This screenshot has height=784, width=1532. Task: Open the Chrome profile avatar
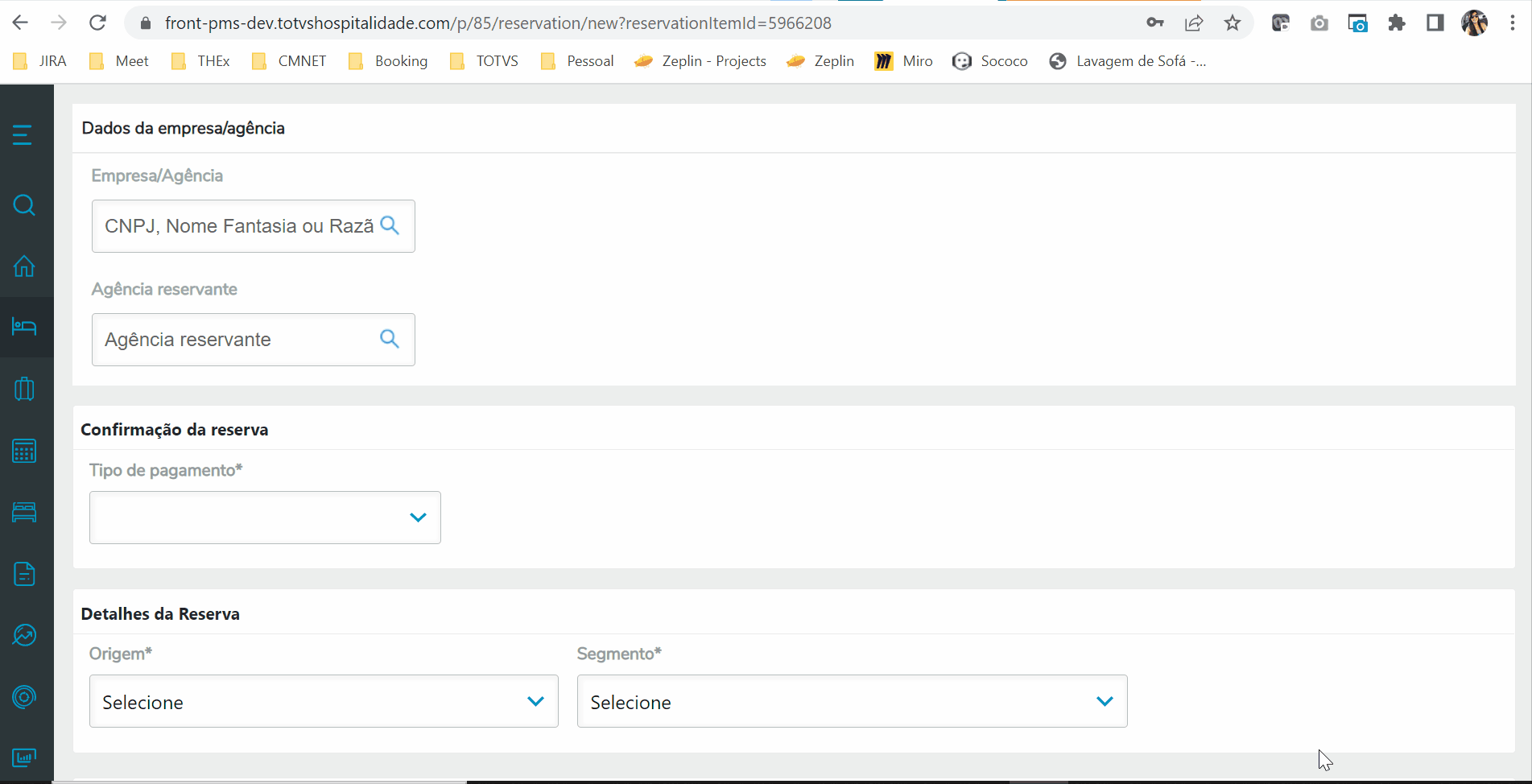[1474, 23]
